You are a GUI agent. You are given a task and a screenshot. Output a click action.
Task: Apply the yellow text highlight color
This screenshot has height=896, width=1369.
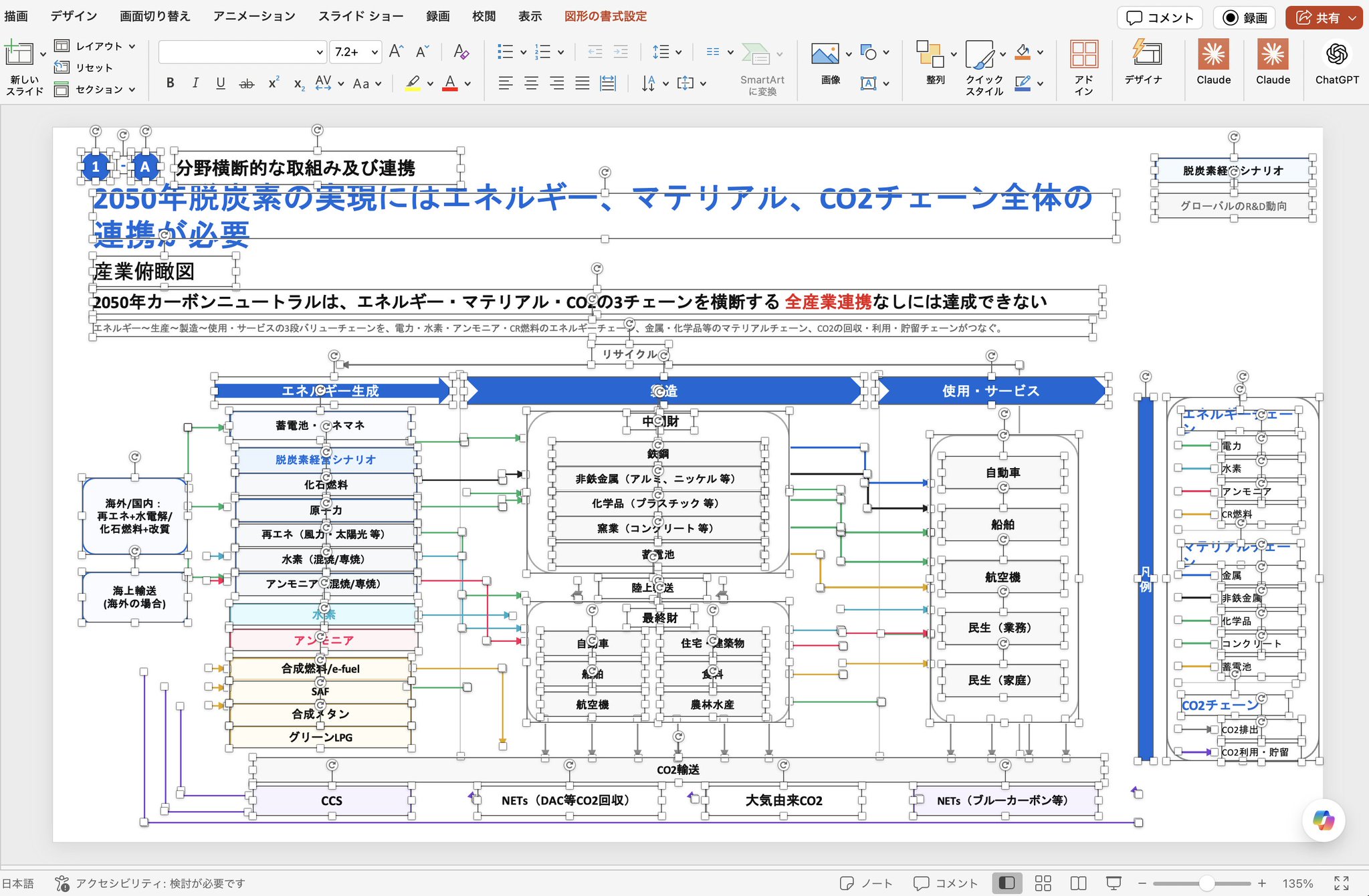(413, 84)
